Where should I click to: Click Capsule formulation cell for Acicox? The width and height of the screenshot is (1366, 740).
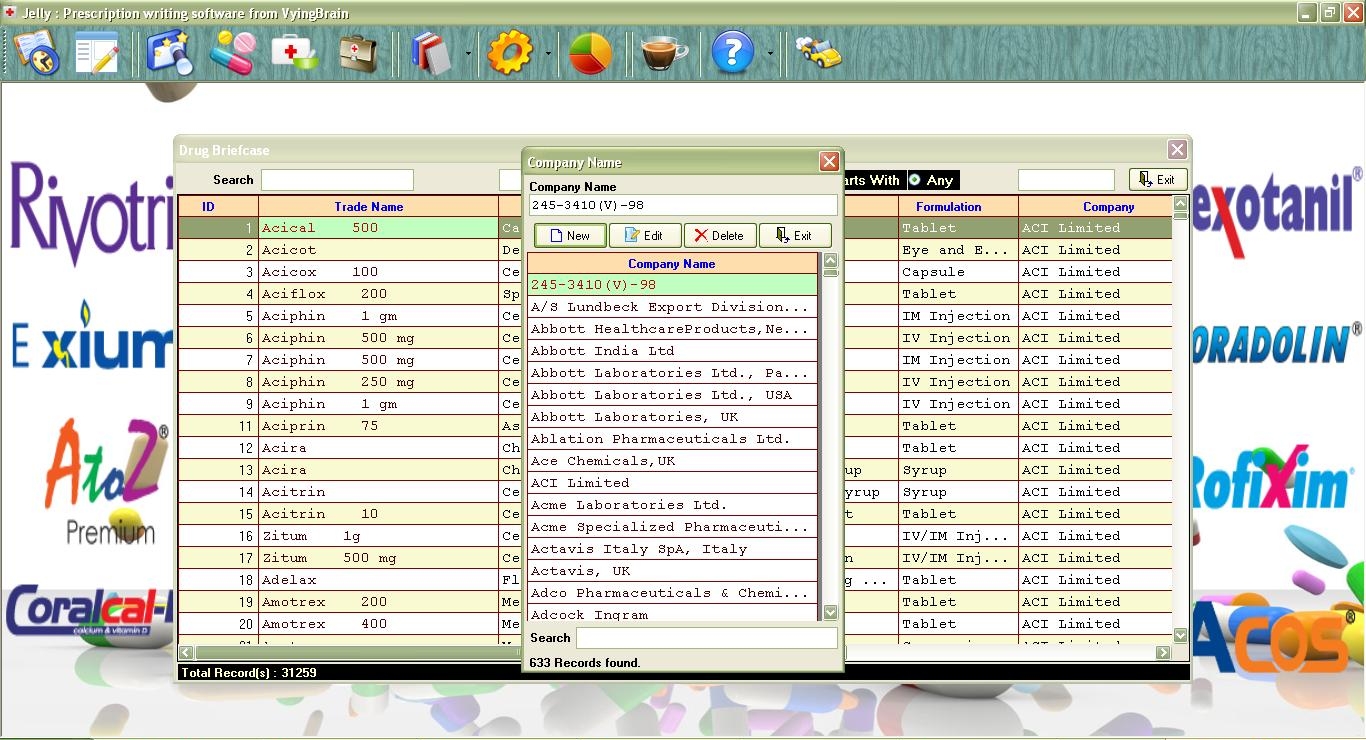click(x=958, y=272)
